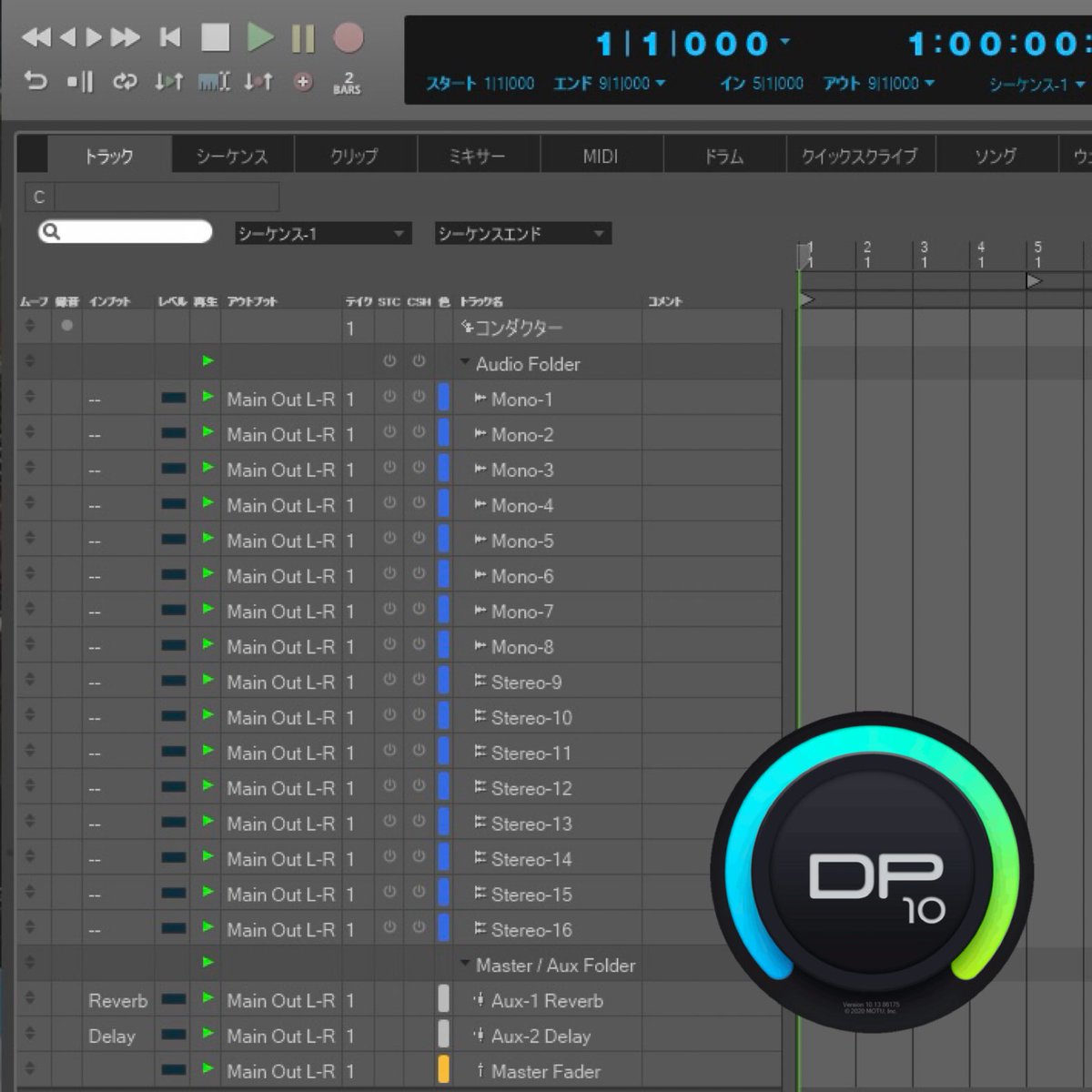Click the undo arrow icon
Viewport: 1092px width, 1092px height.
tap(35, 81)
